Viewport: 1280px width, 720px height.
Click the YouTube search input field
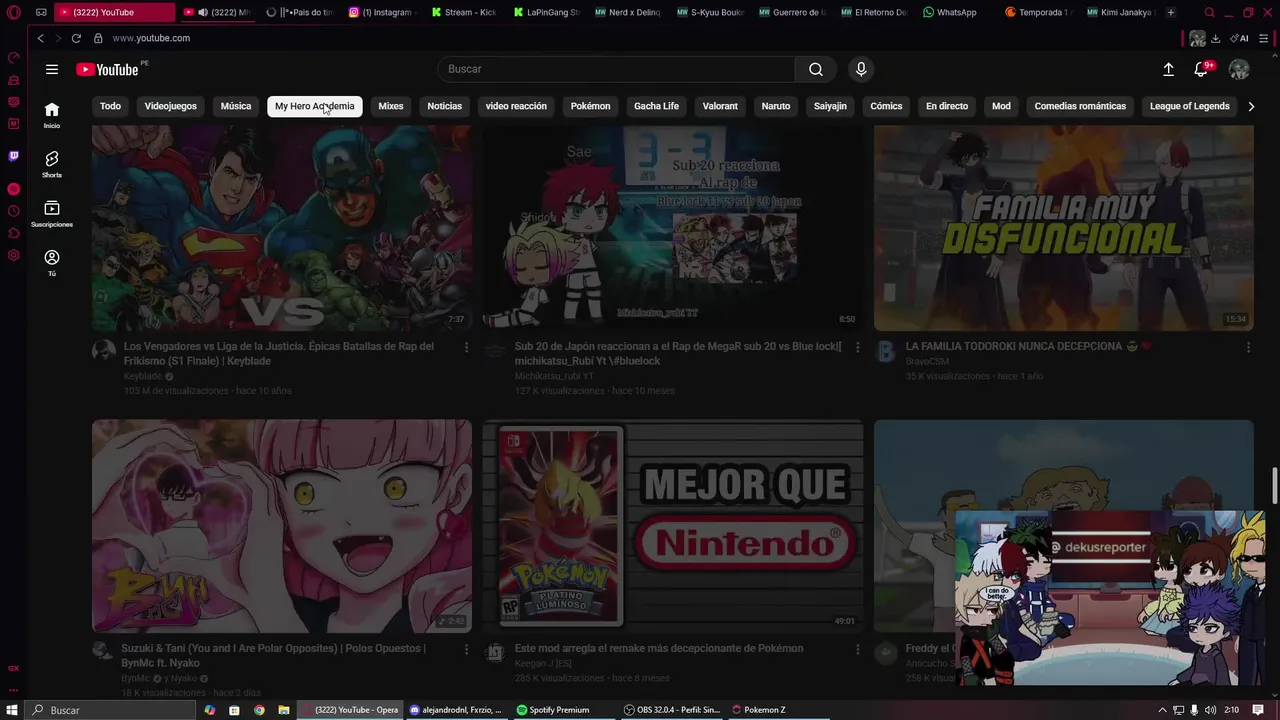pos(616,69)
